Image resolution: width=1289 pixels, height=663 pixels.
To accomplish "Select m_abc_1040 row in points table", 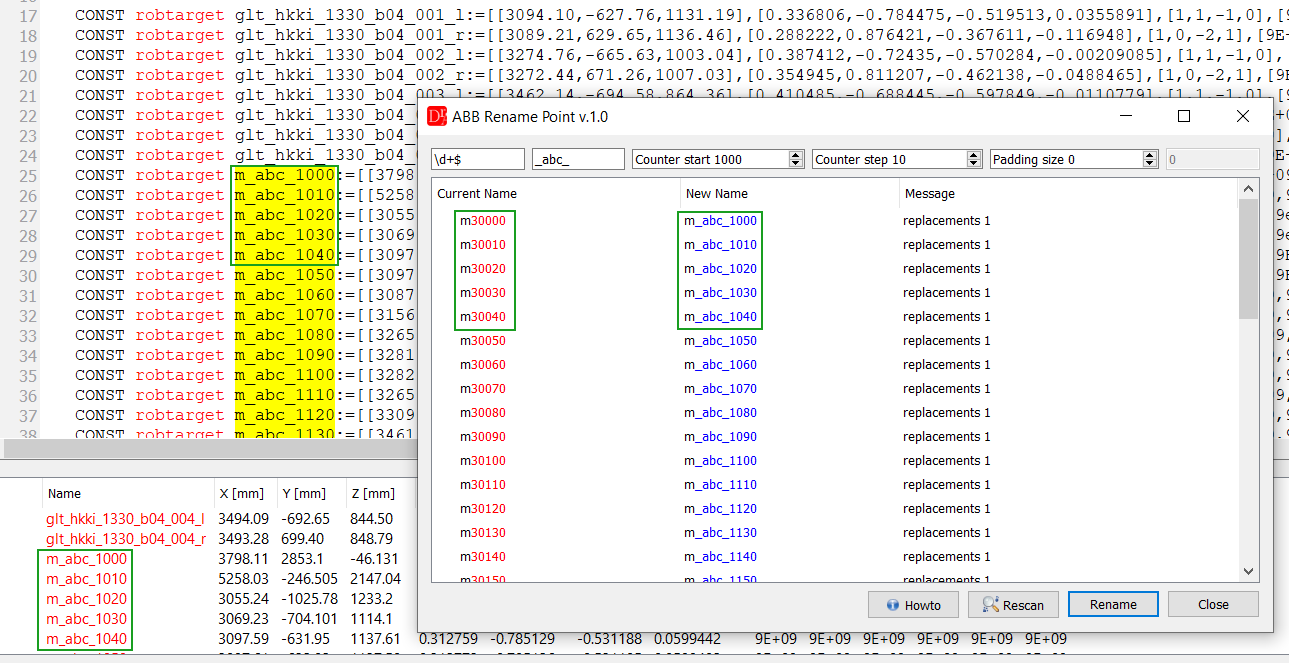I will 87,639.
